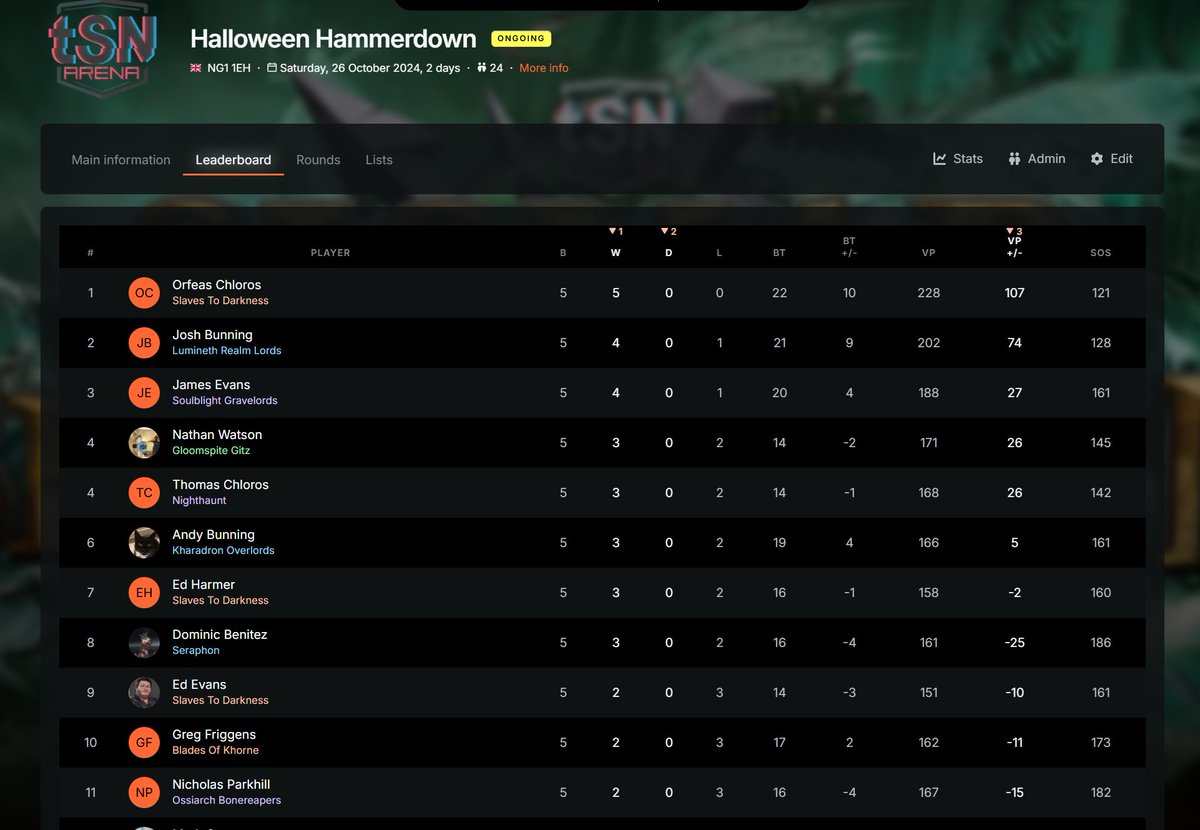Screen dimensions: 1200x830
Task: Open the Rounds tab
Action: point(318,160)
